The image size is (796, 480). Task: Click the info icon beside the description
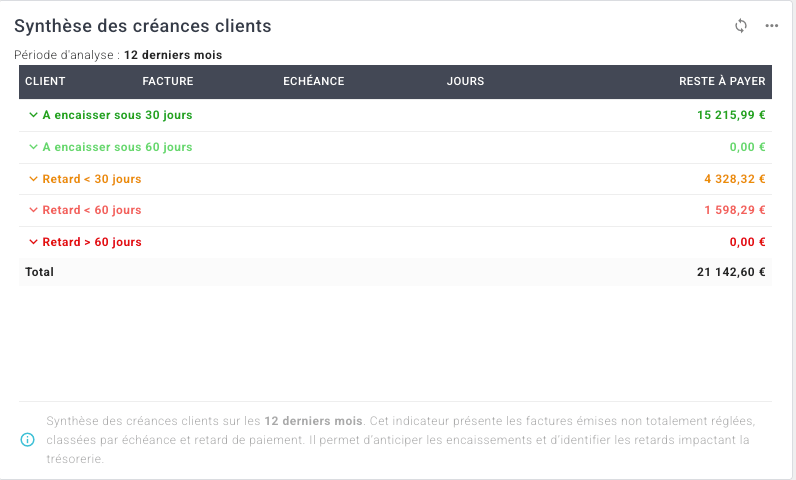(27, 440)
